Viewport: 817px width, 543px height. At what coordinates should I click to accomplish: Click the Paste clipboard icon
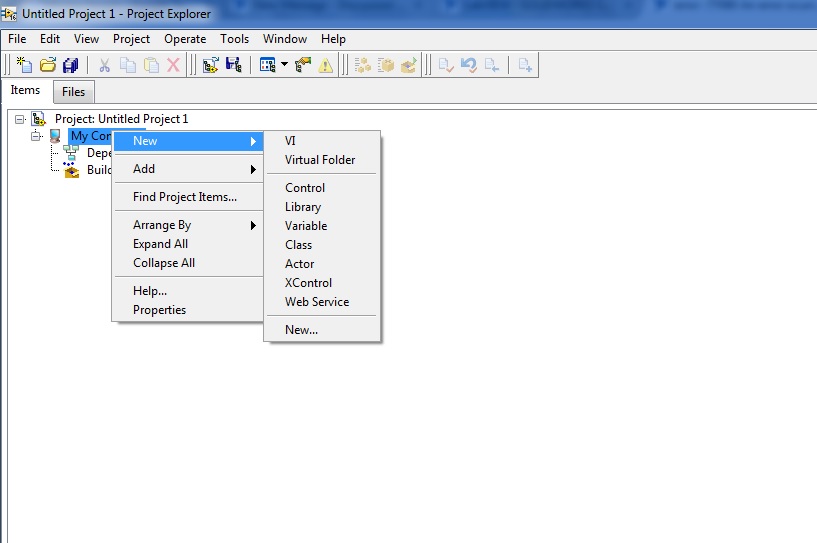coord(151,65)
